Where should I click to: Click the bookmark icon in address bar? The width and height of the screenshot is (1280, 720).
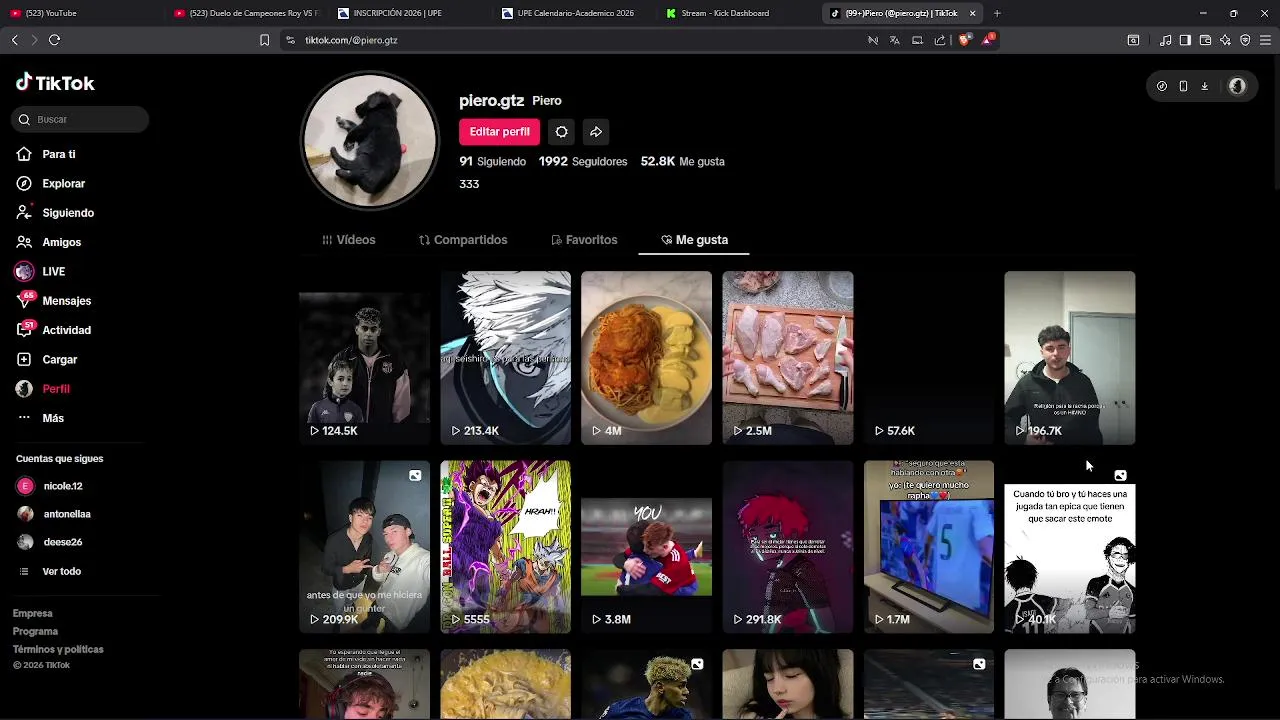coord(264,40)
